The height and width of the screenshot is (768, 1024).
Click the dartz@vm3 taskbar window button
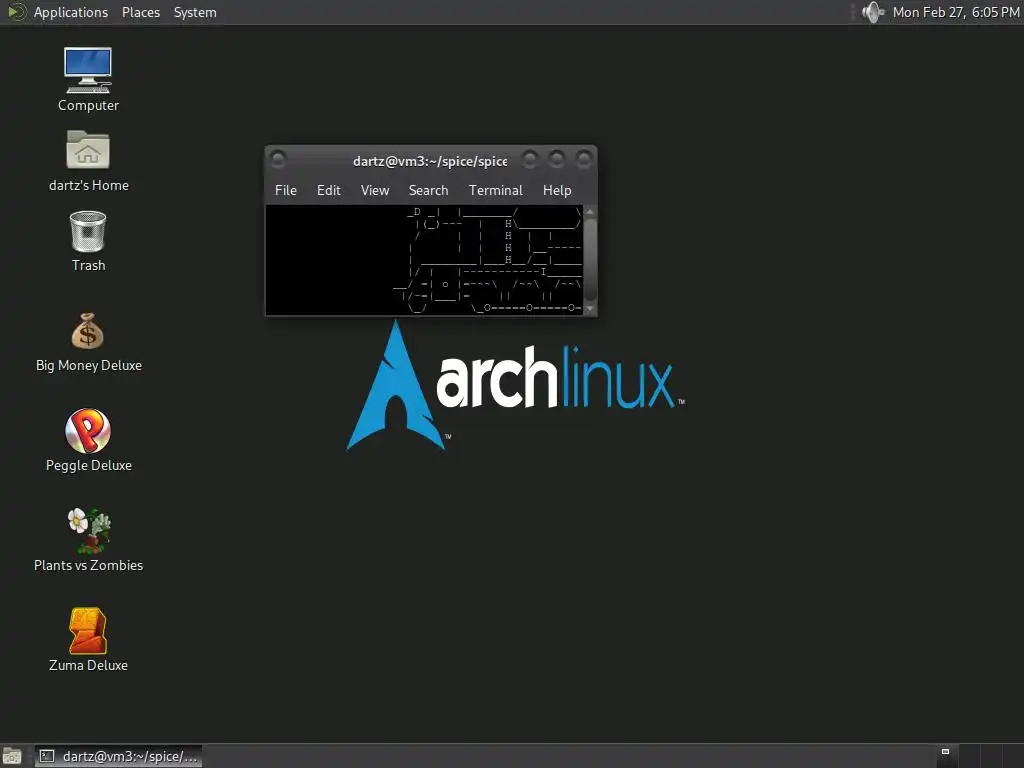[x=118, y=756]
